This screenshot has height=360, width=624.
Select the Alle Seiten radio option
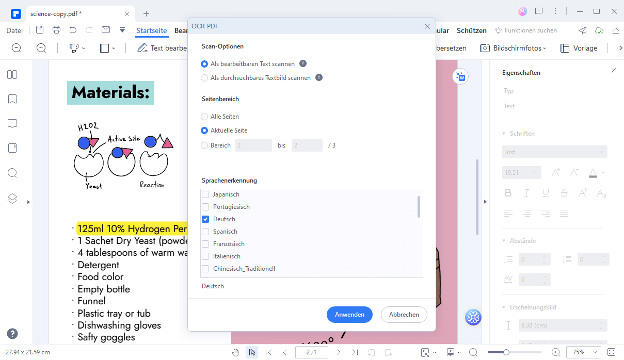204,117
